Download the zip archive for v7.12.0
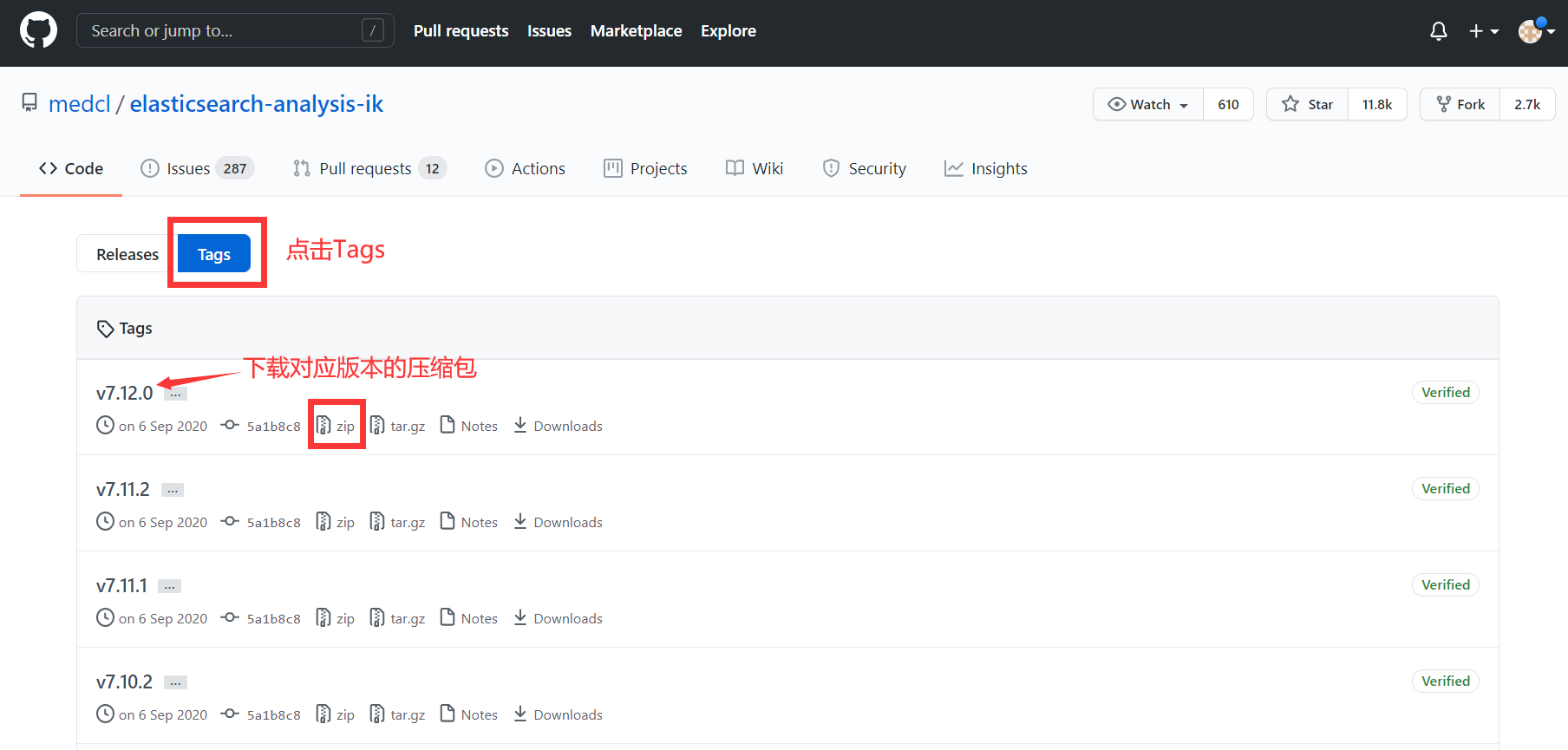The width and height of the screenshot is (1568, 750). [x=336, y=426]
